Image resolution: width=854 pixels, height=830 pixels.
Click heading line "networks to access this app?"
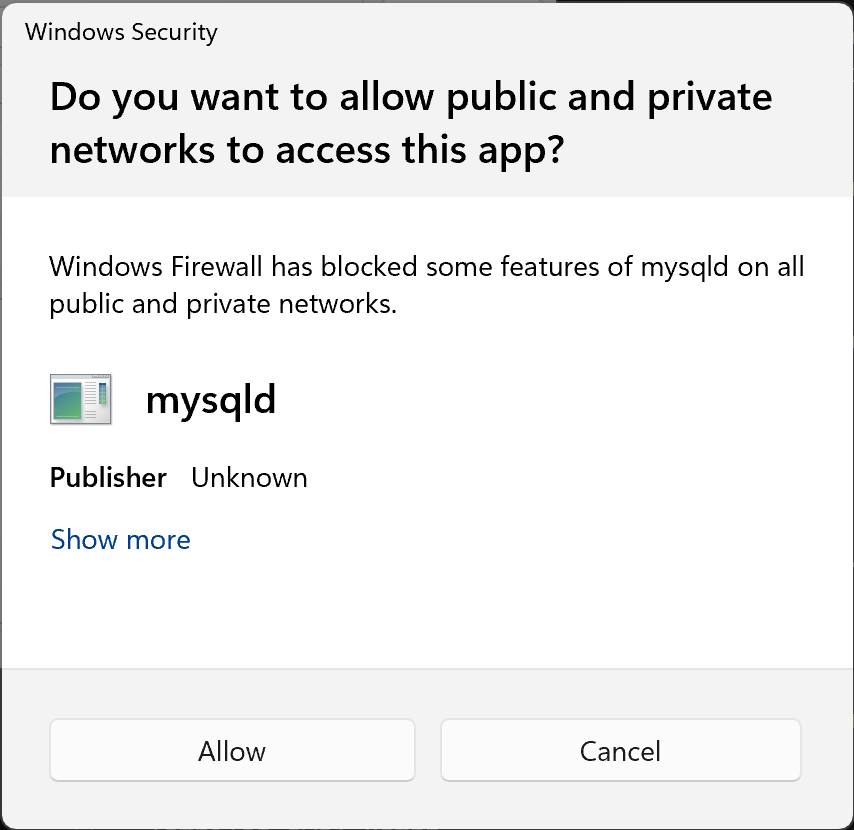tap(308, 149)
